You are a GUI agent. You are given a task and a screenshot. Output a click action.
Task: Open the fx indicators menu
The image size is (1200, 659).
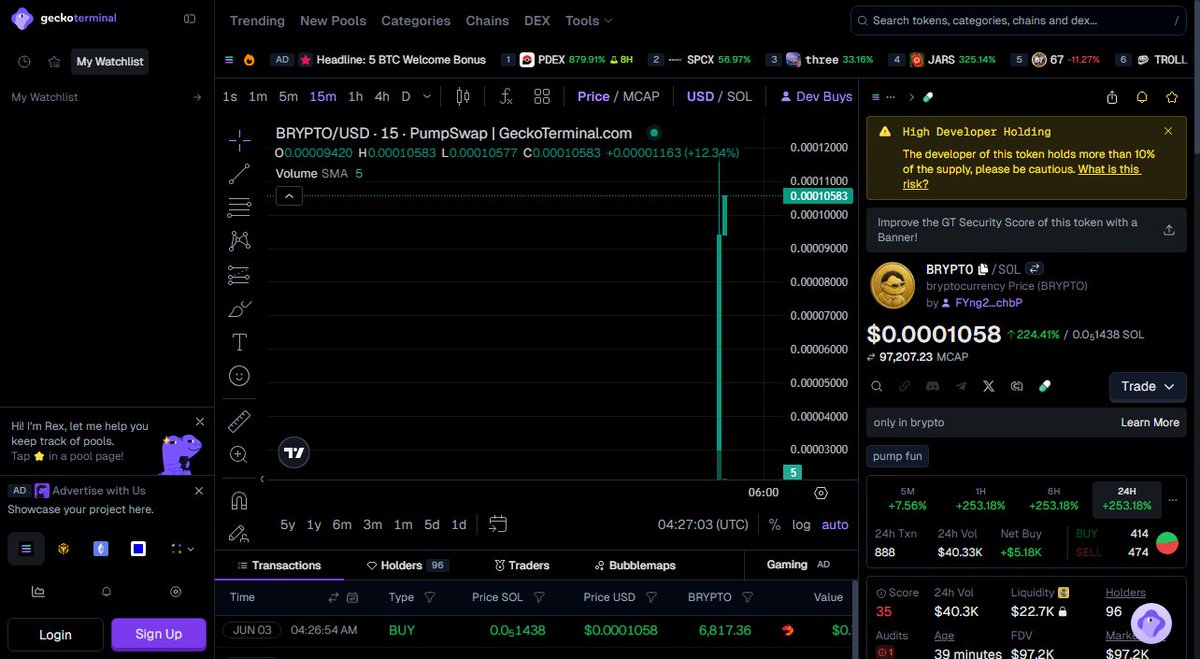point(506,97)
